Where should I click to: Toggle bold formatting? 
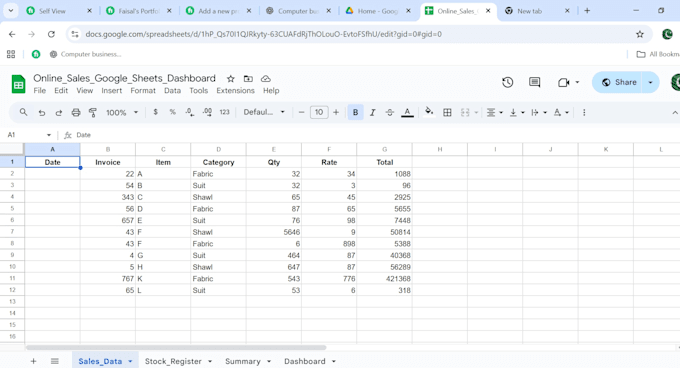355,113
